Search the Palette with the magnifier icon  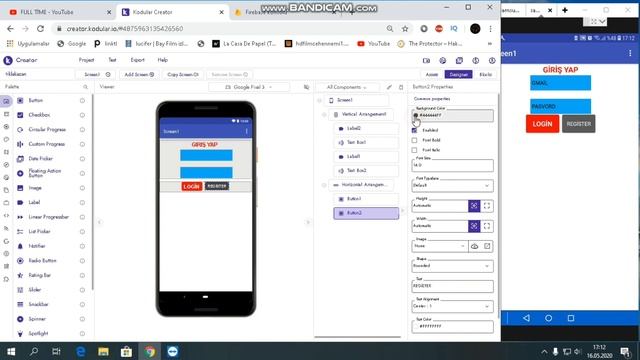pyautogui.click(x=85, y=87)
